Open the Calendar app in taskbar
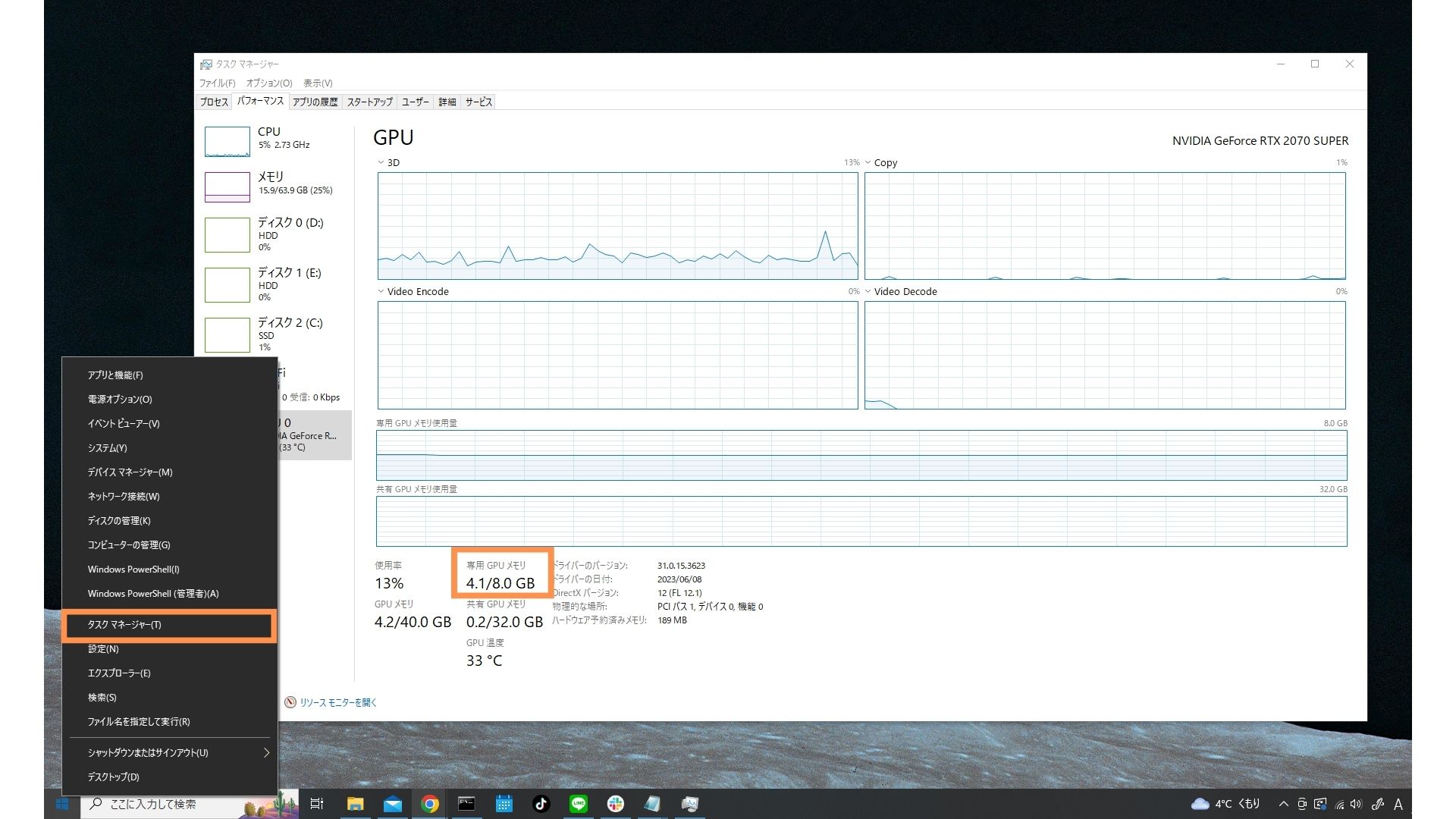This screenshot has height=819, width=1456. pyautogui.click(x=504, y=804)
